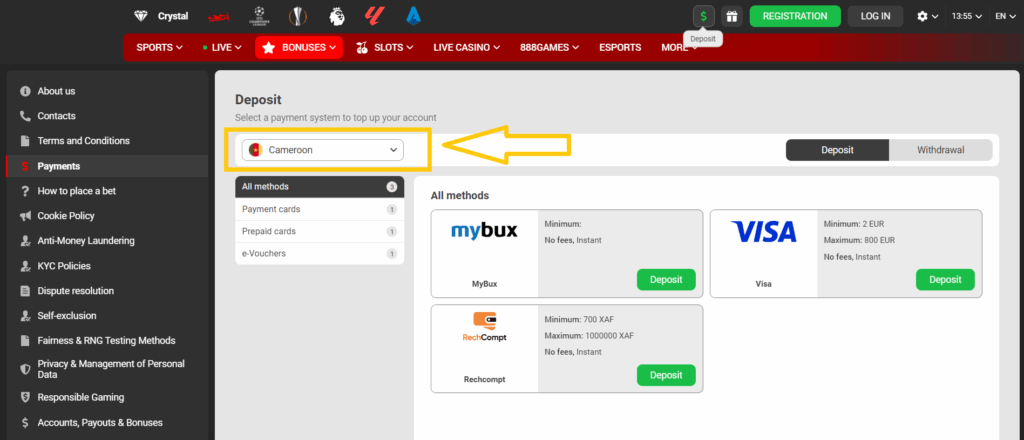Open the LIVE CASINO menu
Image resolution: width=1024 pixels, height=440 pixels.
pyautogui.click(x=468, y=47)
